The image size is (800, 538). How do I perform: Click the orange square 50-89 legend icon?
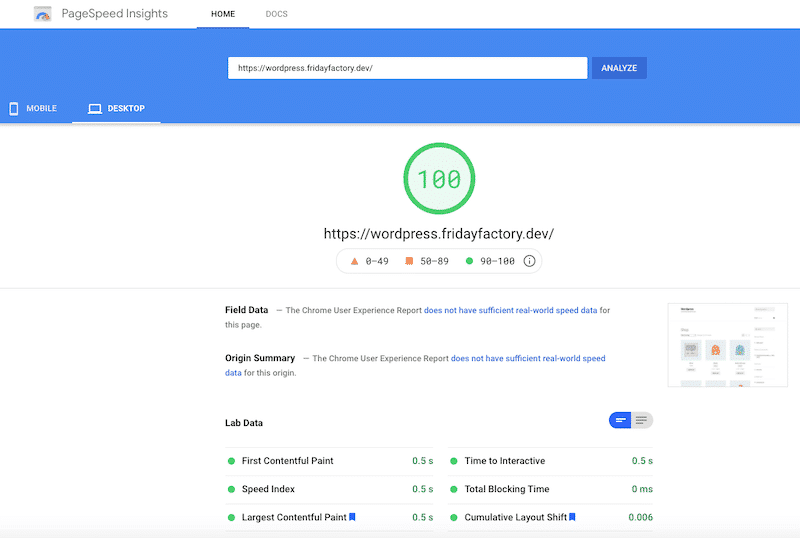pos(409,261)
